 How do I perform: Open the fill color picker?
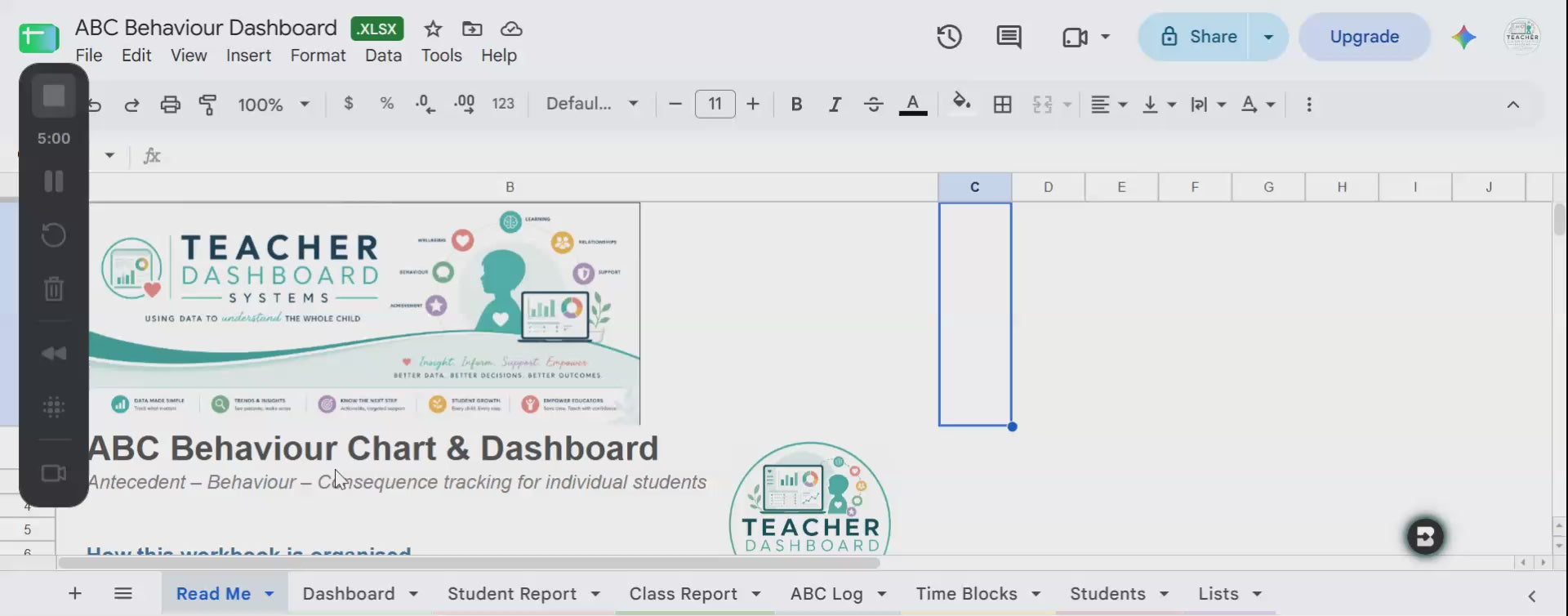click(x=961, y=103)
